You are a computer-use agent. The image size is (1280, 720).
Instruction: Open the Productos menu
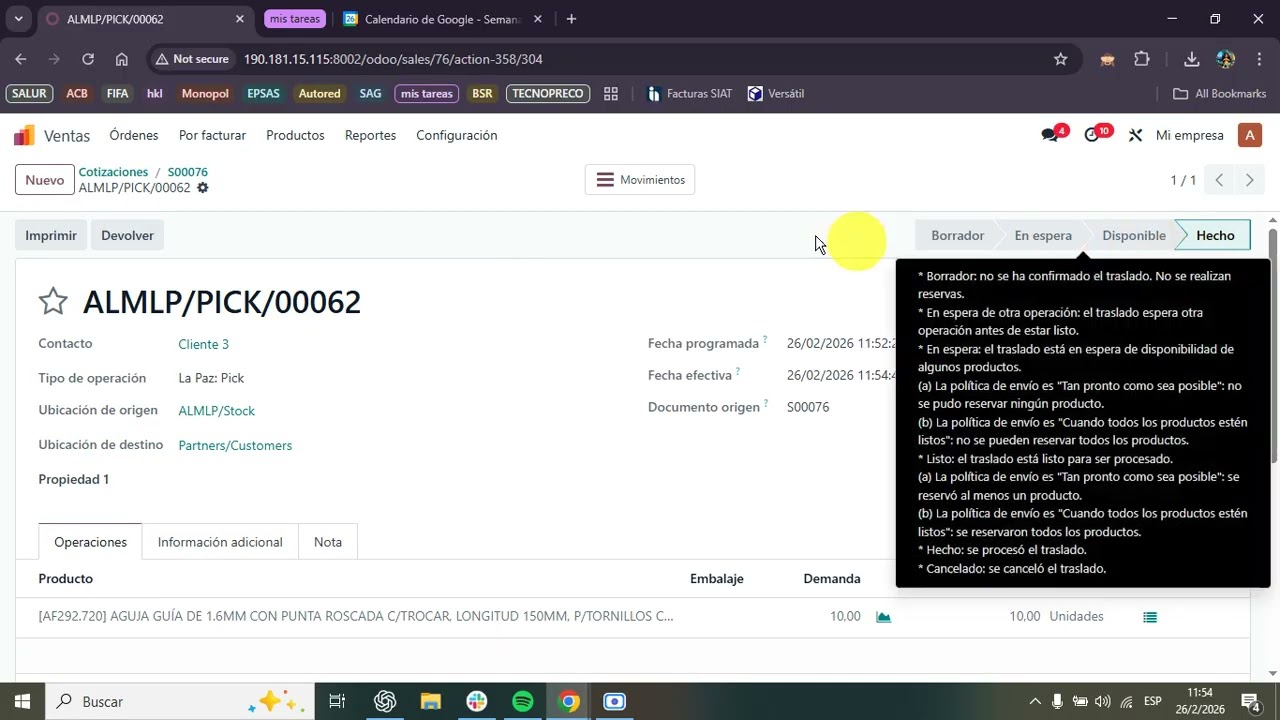tap(295, 135)
